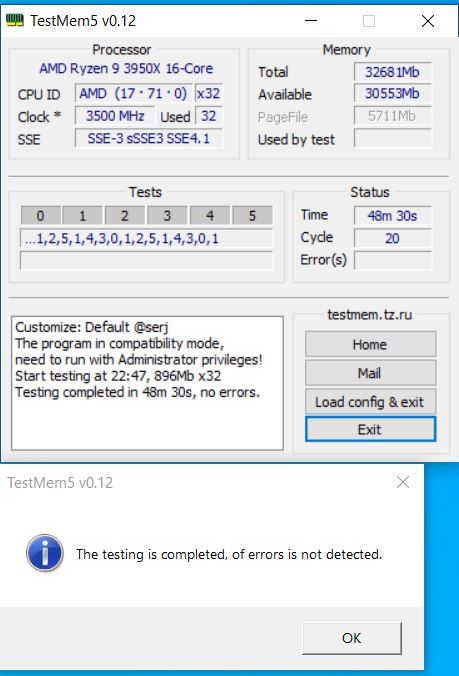Click the blue info icon in dialog
The width and height of the screenshot is (459, 676).
45,553
